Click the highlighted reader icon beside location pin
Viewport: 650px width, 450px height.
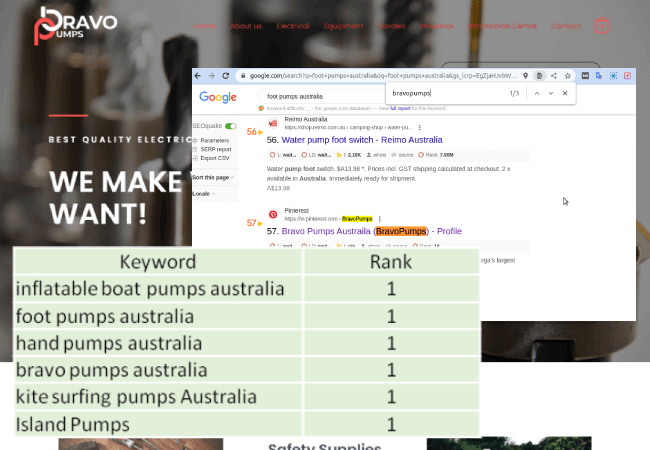tap(539, 76)
